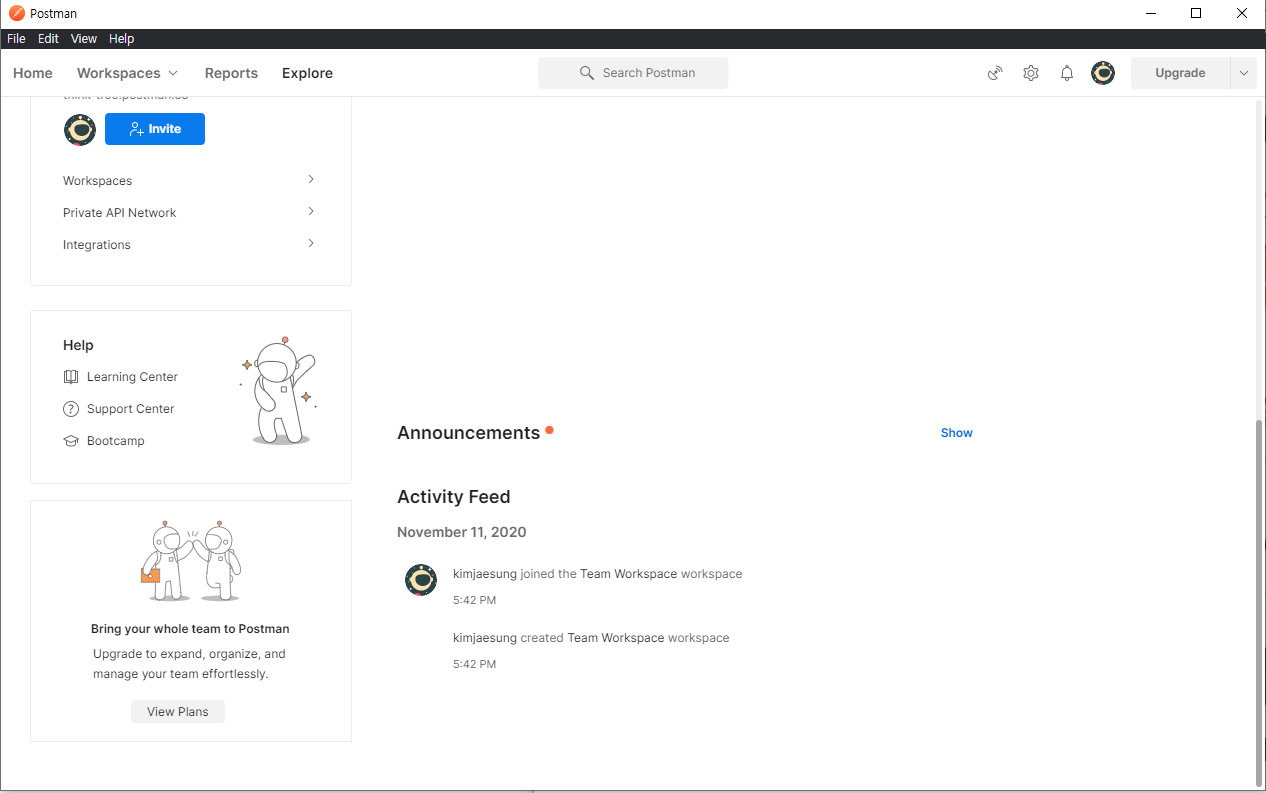
Task: Open the capture requests satellite icon
Action: tap(995, 73)
